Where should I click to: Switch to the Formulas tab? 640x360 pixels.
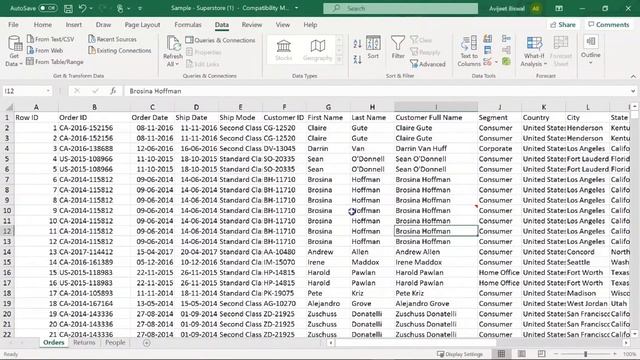[x=188, y=25]
